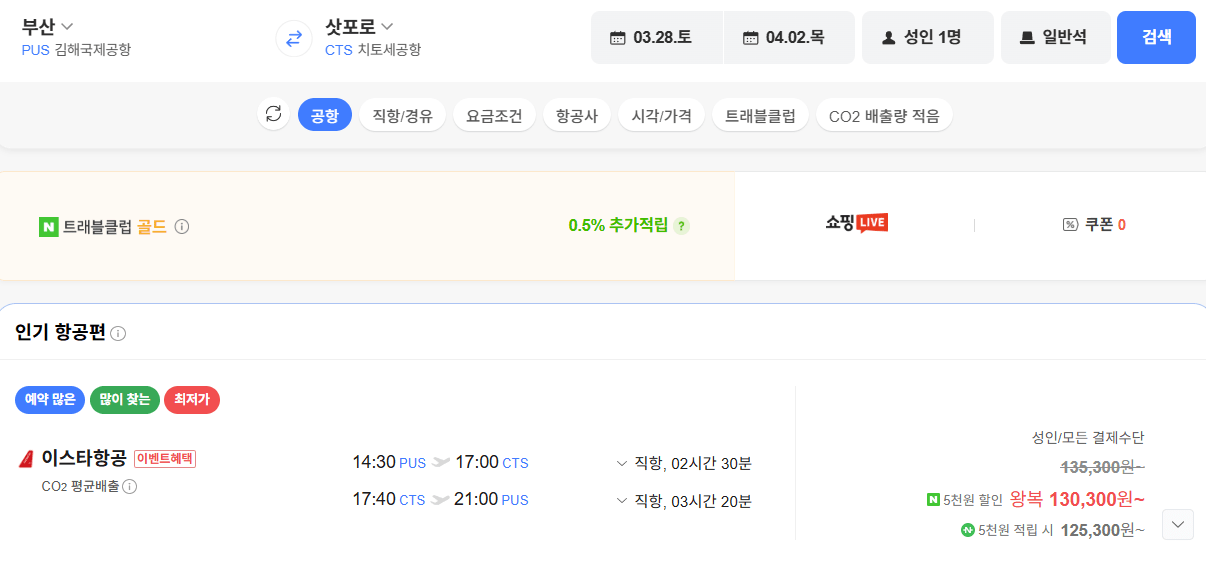Open the 삿포로 arrival city dropdown
Image resolution: width=1206 pixels, height=564 pixels.
coord(359,26)
